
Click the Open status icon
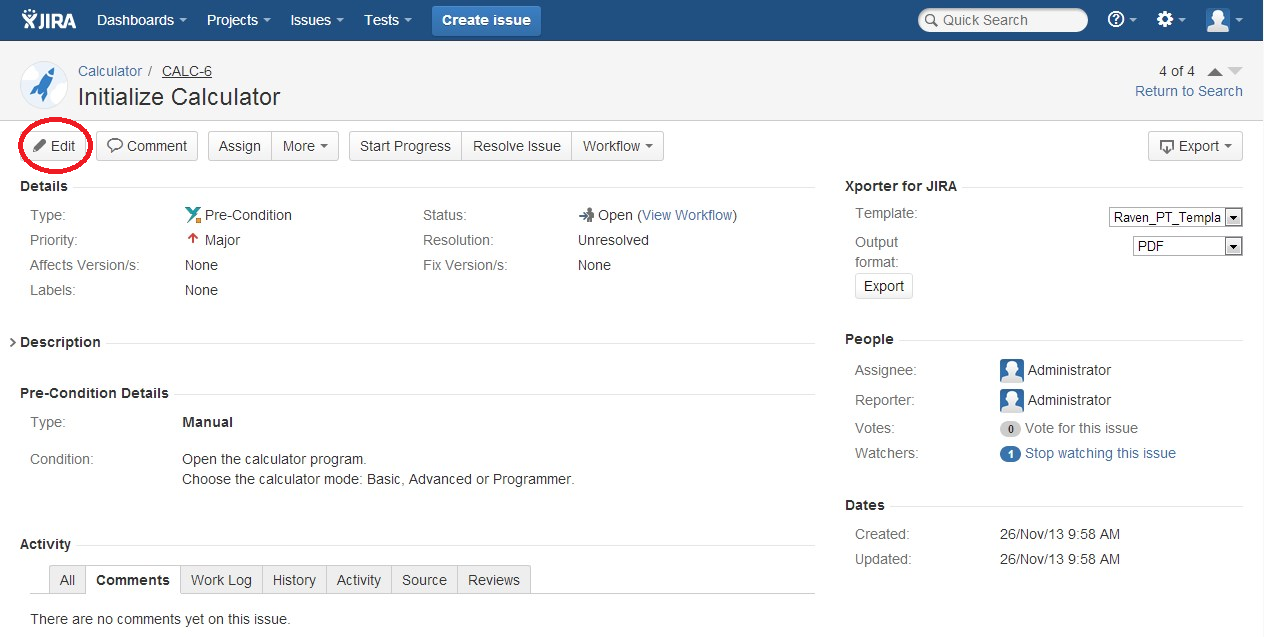point(586,215)
